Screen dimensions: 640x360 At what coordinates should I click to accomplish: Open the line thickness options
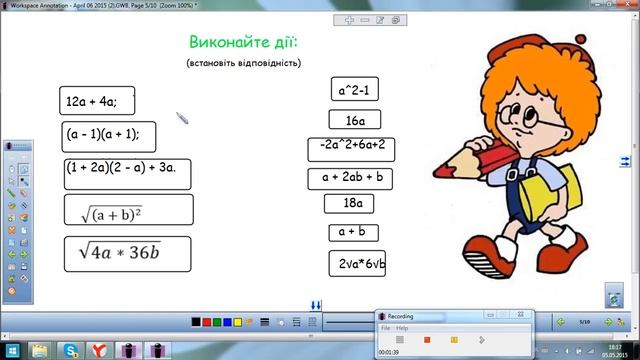click(x=264, y=322)
